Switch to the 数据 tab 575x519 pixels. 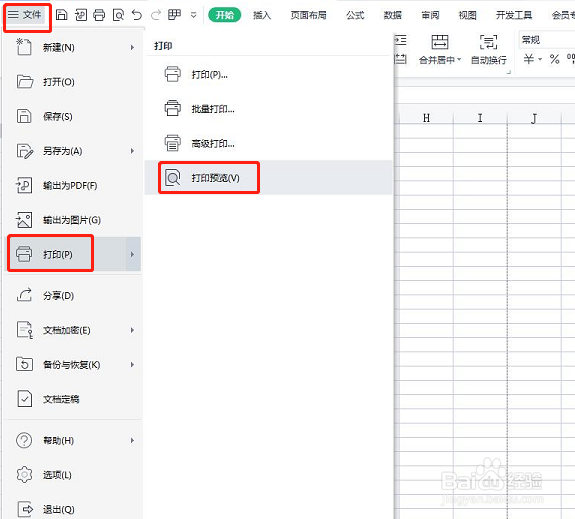pyautogui.click(x=392, y=15)
